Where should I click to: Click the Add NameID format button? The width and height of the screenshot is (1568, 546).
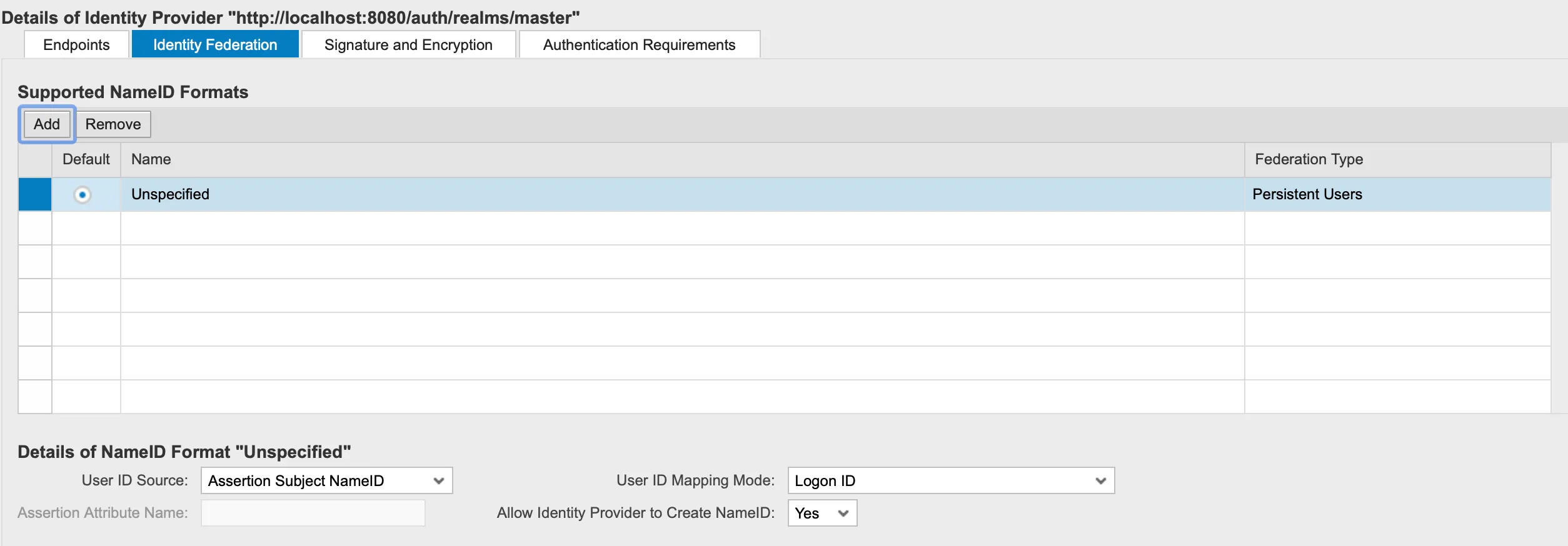[x=47, y=124]
